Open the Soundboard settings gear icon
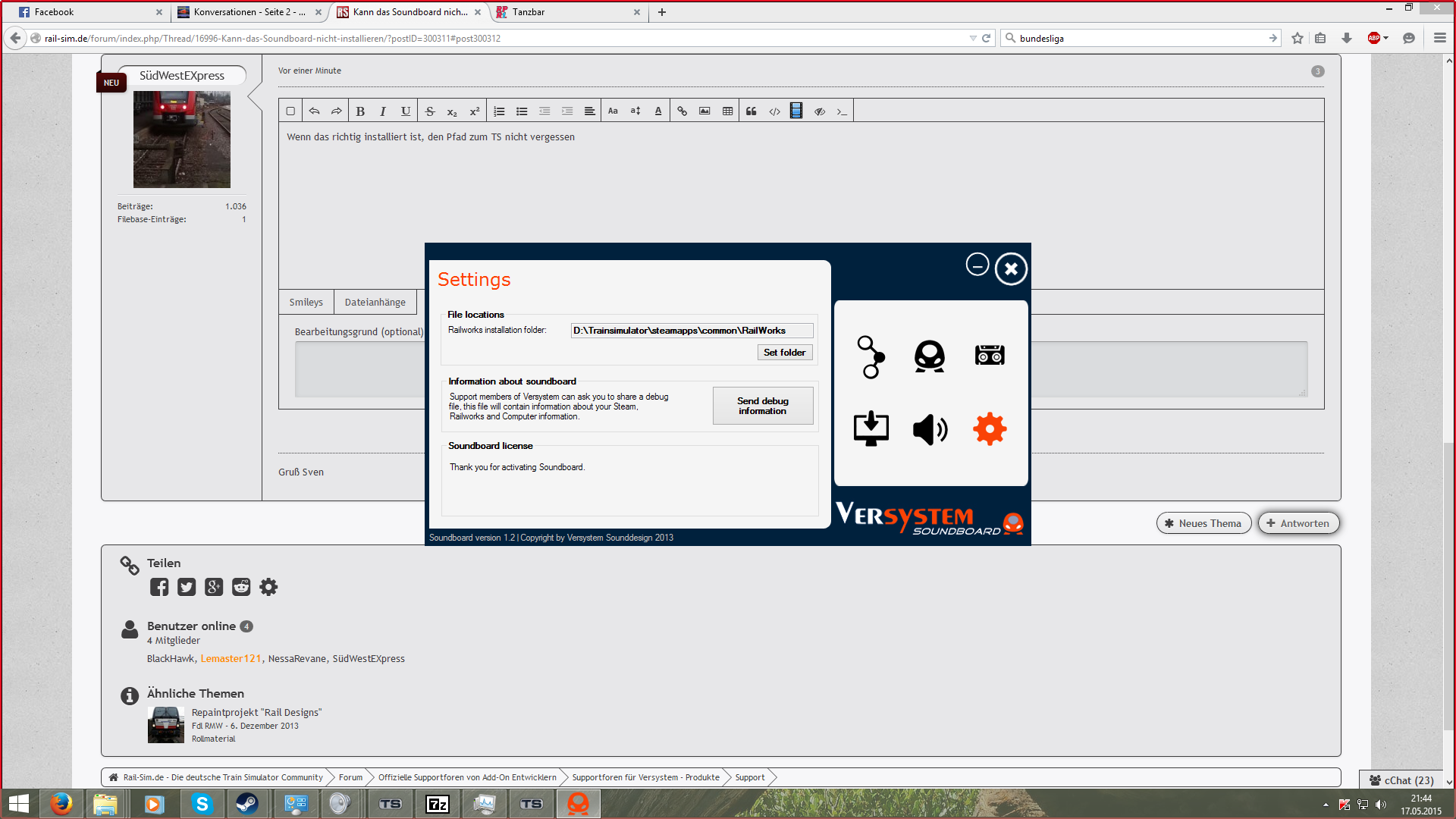Viewport: 1456px width, 819px height. [990, 429]
